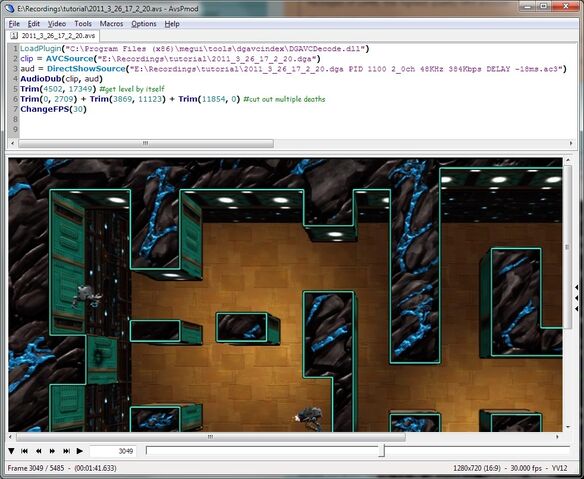
Task: Click the frame number input field
Action: point(112,451)
